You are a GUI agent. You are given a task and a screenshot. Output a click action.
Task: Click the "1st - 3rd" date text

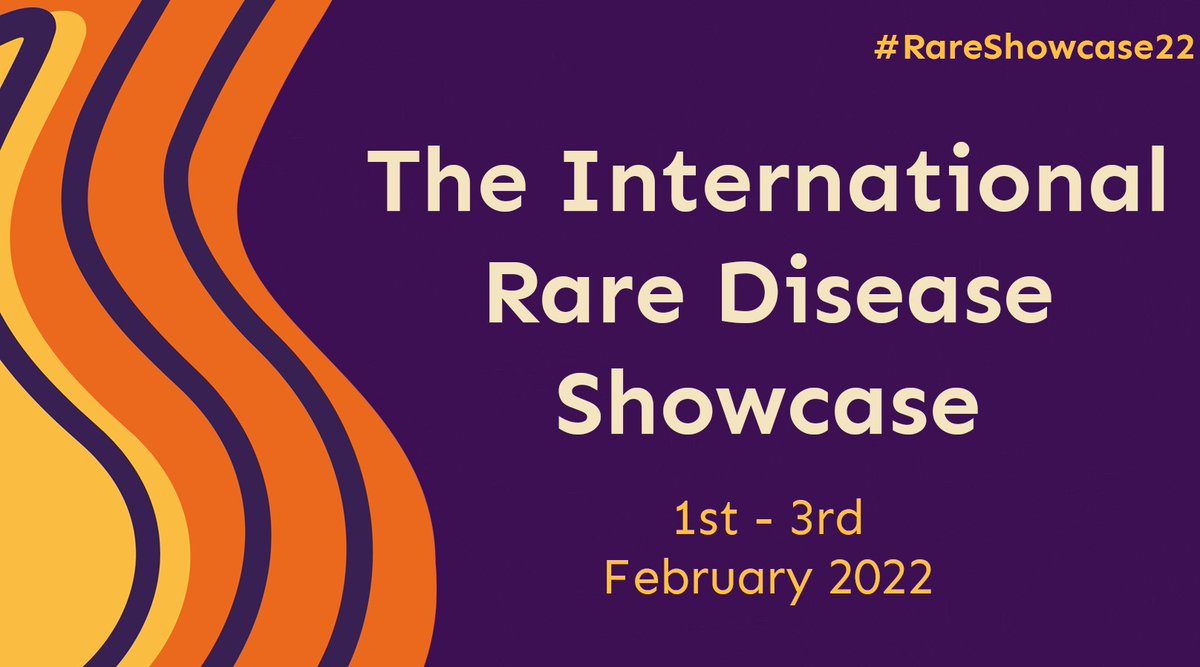[x=767, y=520]
